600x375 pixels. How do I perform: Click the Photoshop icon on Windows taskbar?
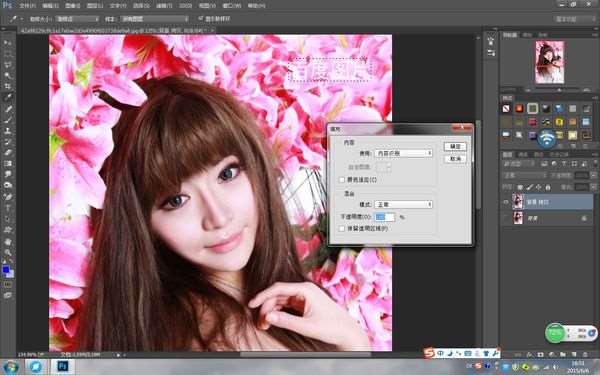[62, 367]
